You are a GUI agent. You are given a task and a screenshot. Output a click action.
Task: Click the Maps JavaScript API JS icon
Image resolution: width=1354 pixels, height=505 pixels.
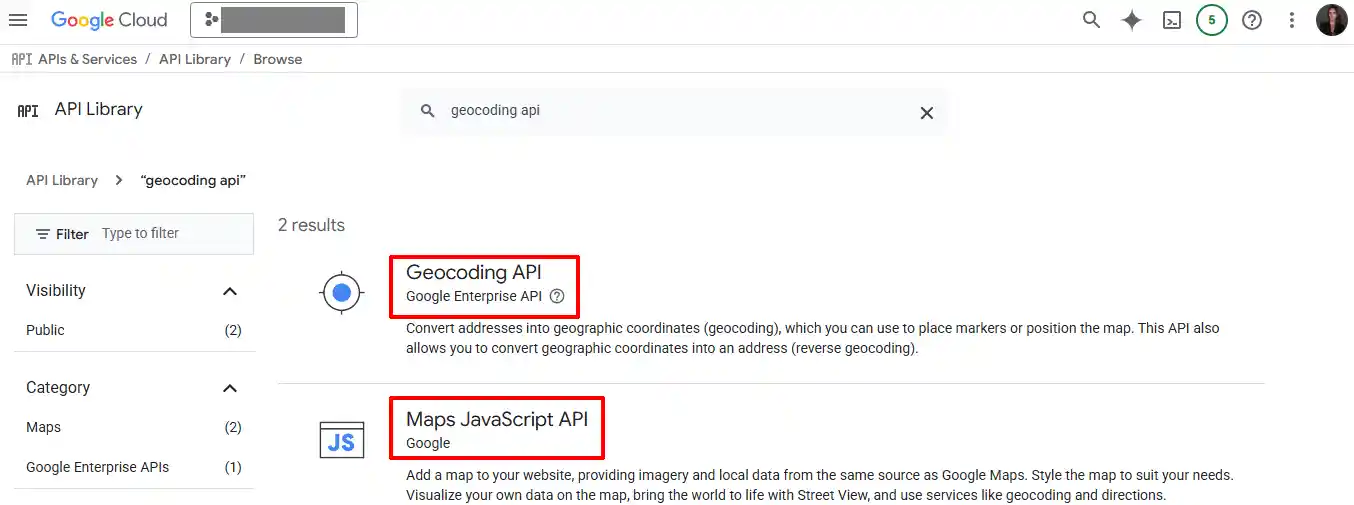pos(342,440)
